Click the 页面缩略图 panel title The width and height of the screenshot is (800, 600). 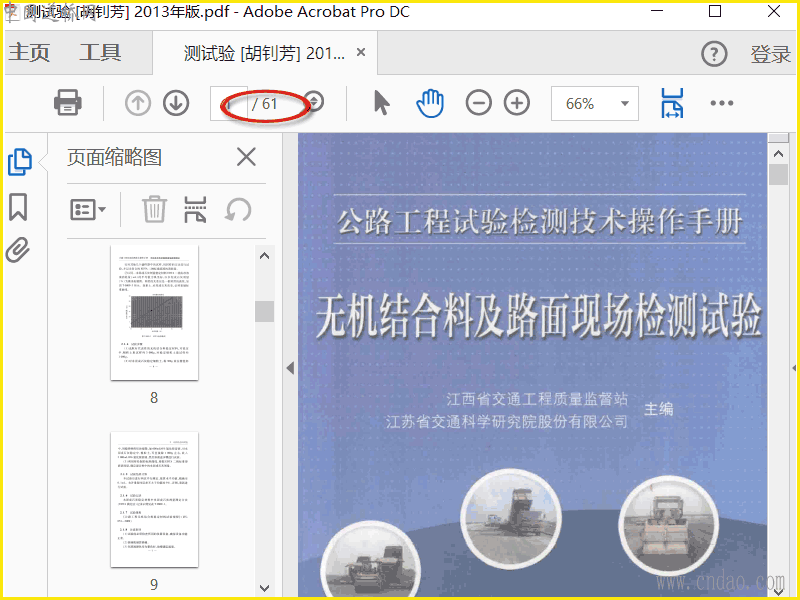pyautogui.click(x=114, y=157)
